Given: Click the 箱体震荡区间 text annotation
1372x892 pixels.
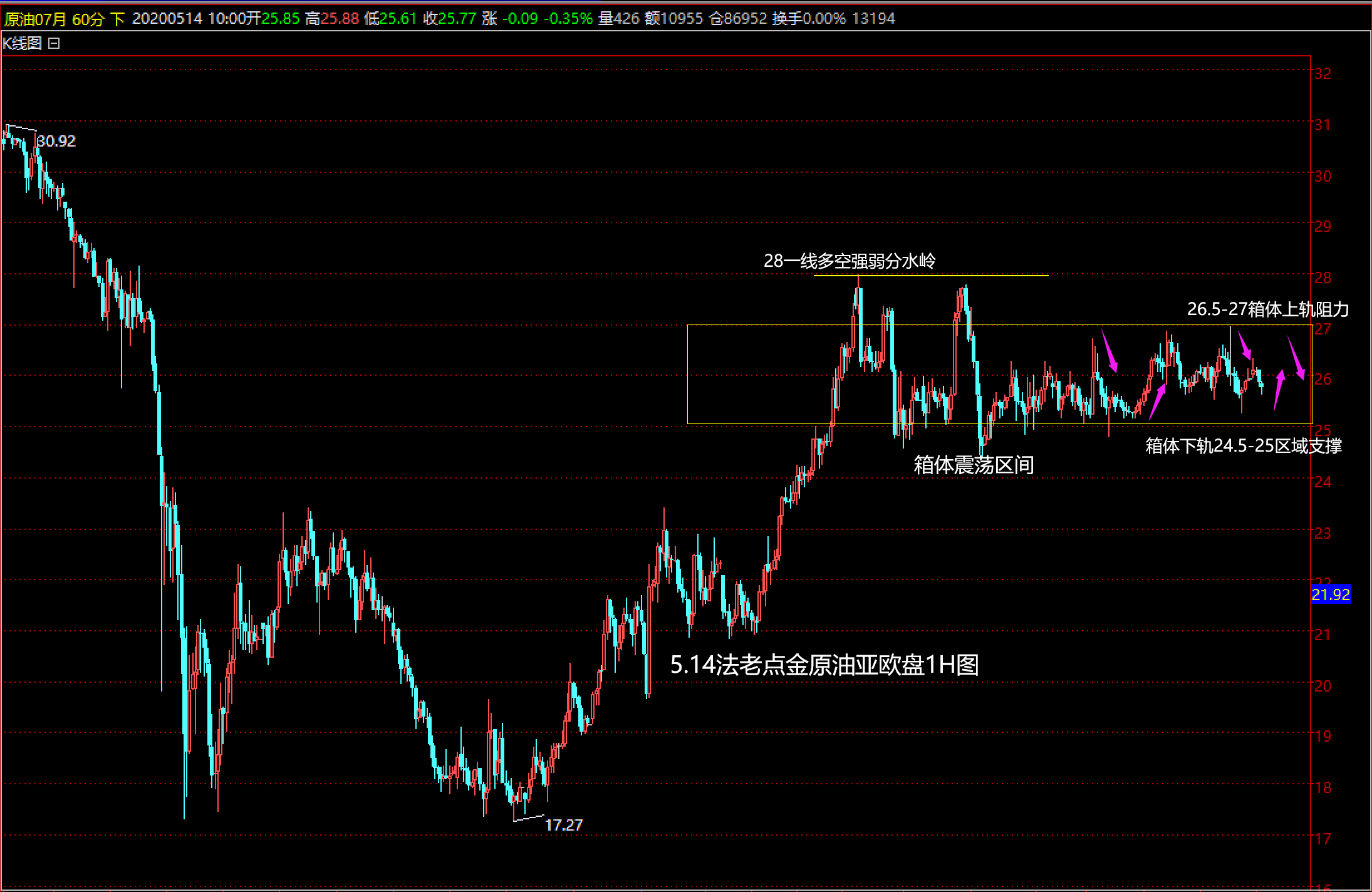Looking at the screenshot, I should 973,465.
